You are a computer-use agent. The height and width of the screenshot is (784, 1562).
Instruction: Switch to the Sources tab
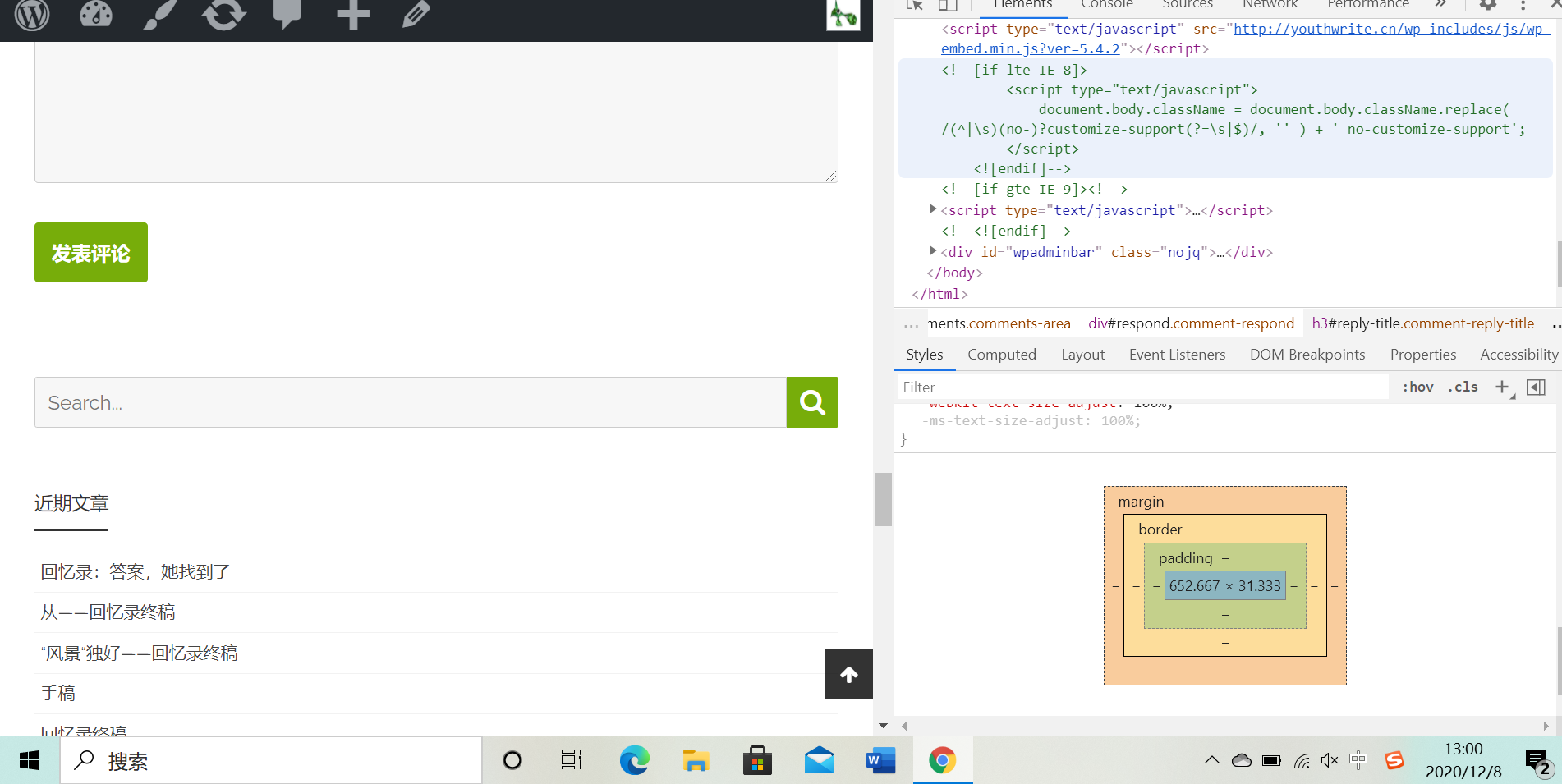point(1188,5)
